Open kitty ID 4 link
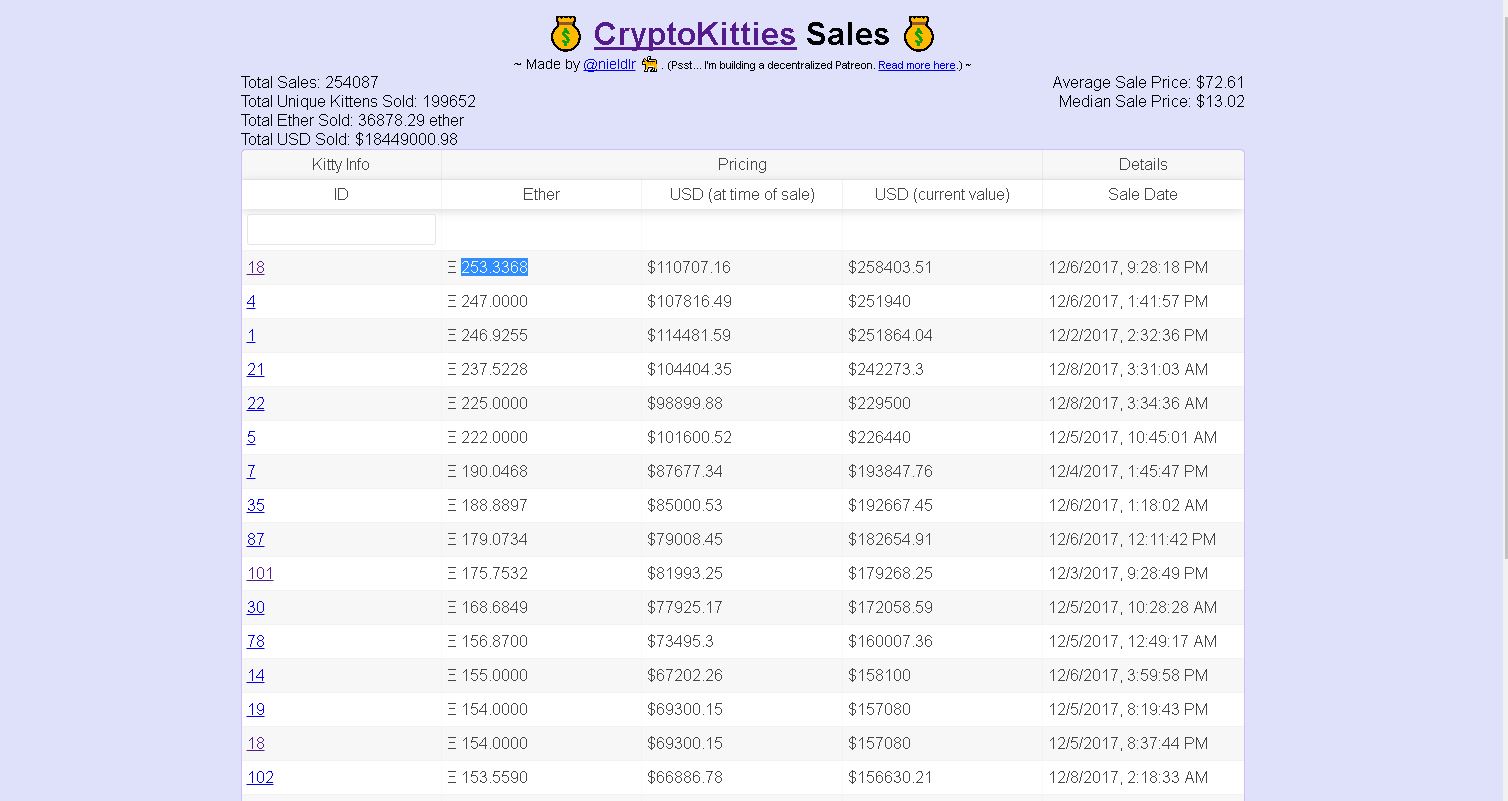Screen dimensions: 1508x801 (x=251, y=301)
